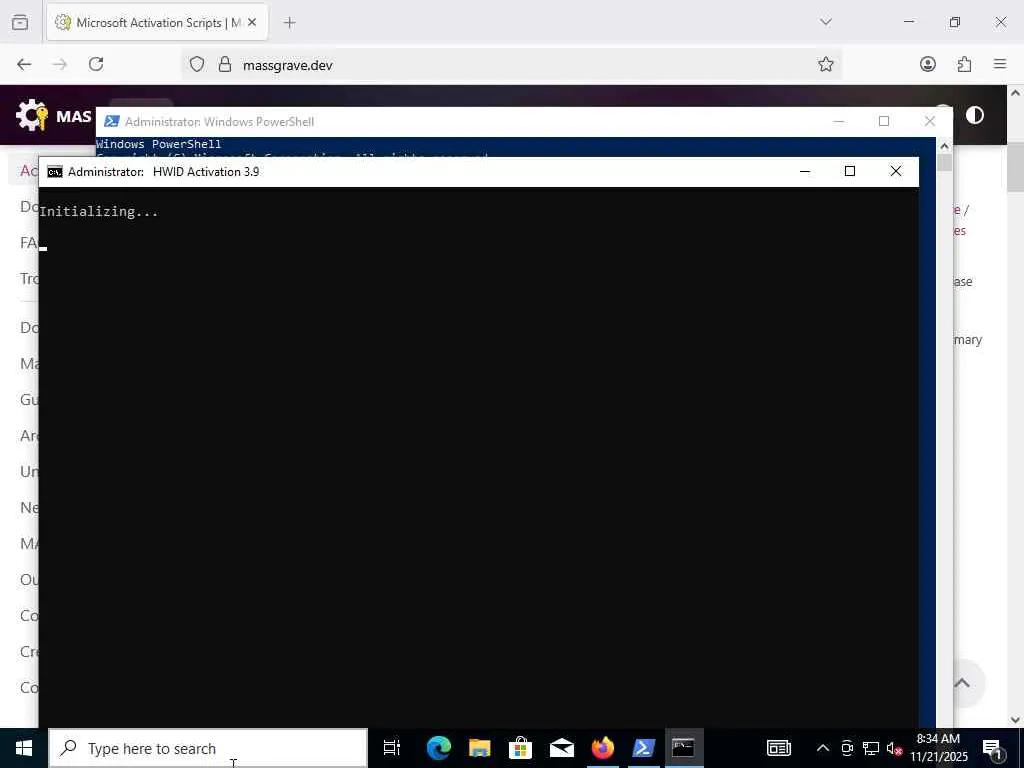
Task: Open the Firefox View icon
Action: [x=20, y=23]
